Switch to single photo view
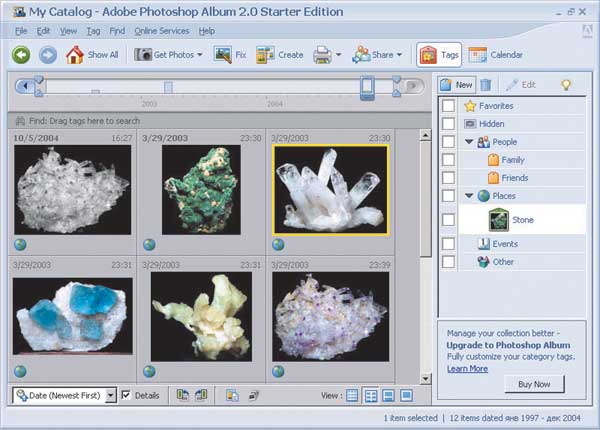The width and height of the screenshot is (600, 430). point(406,395)
